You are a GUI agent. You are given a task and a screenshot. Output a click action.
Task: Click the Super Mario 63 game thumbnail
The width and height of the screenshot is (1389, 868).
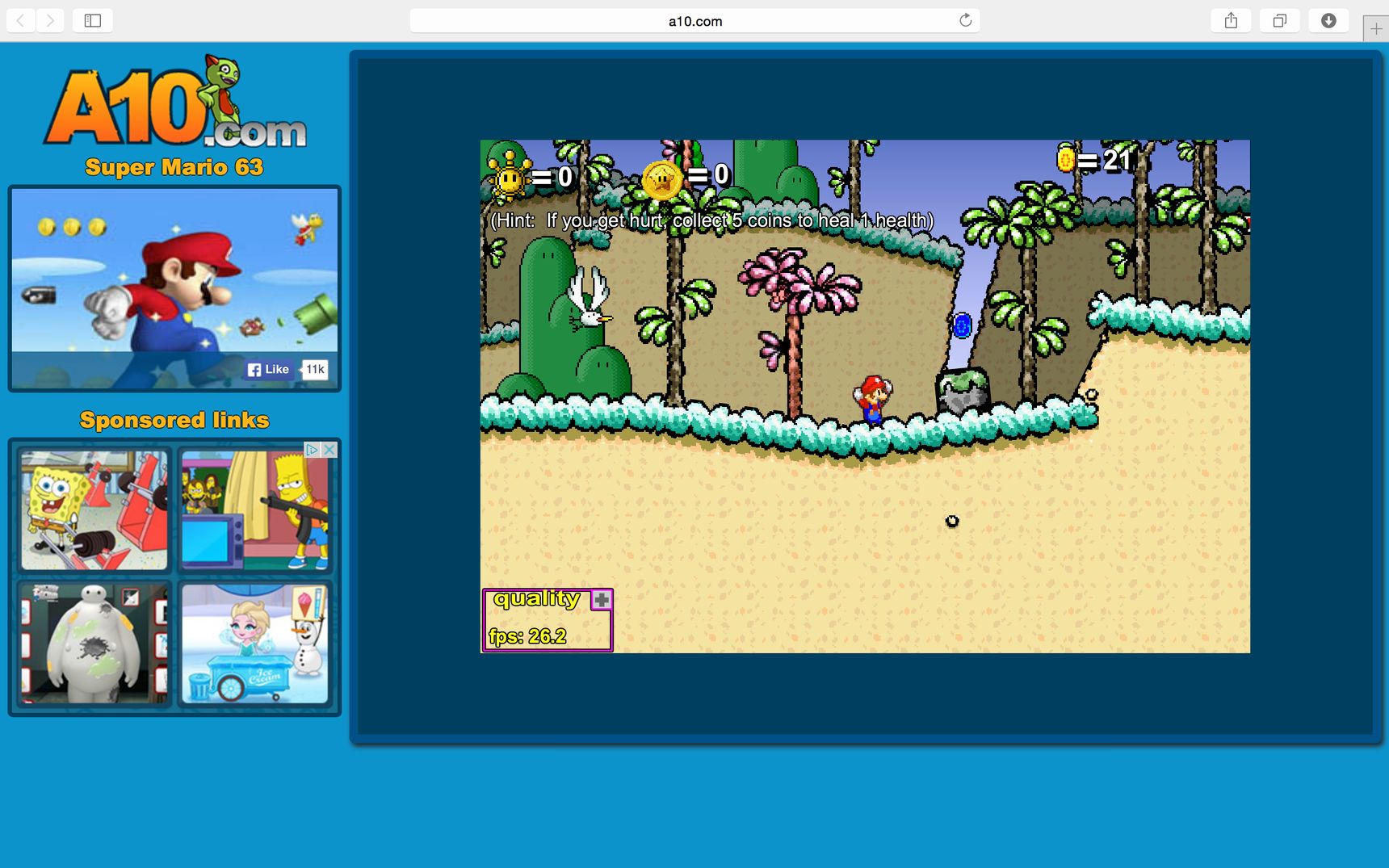click(174, 288)
